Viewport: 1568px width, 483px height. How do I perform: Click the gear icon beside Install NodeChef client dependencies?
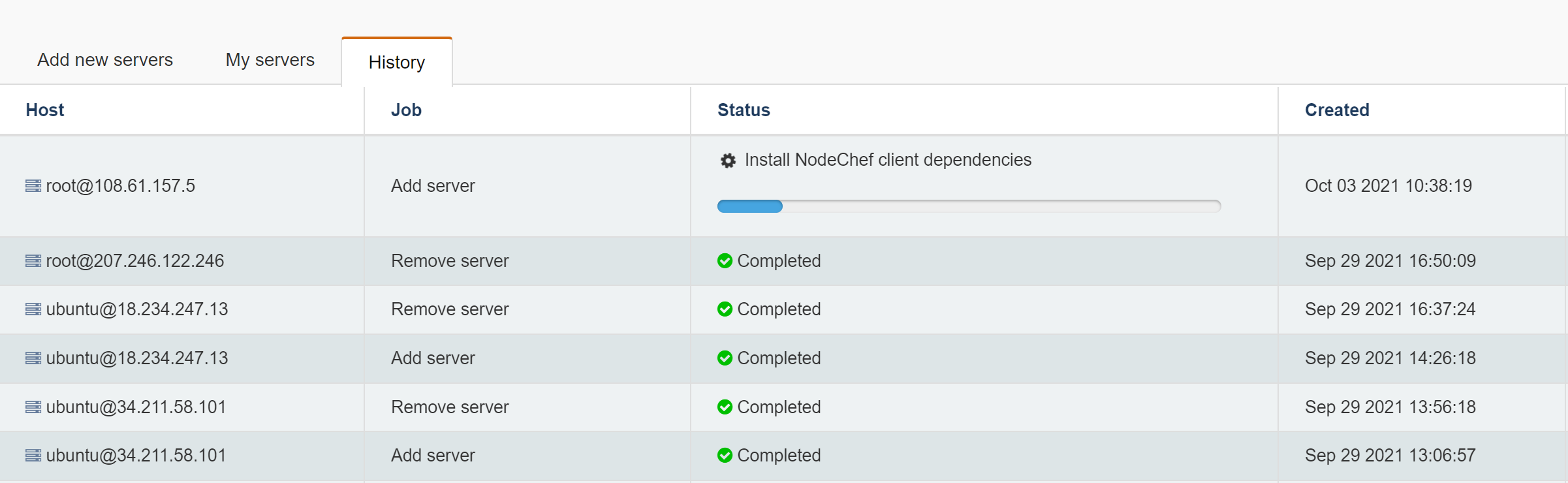728,161
